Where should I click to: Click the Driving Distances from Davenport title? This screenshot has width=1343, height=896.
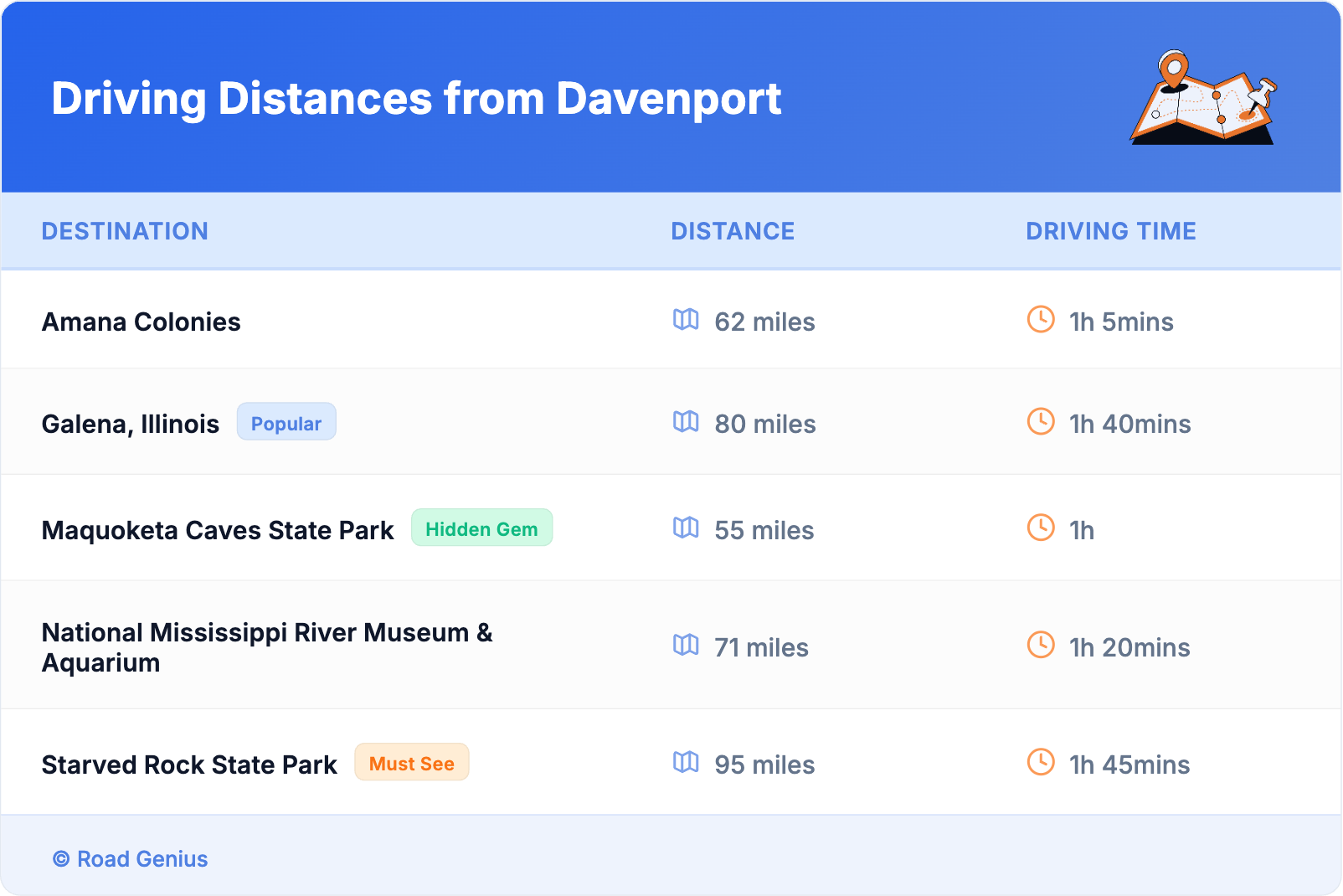(x=416, y=99)
